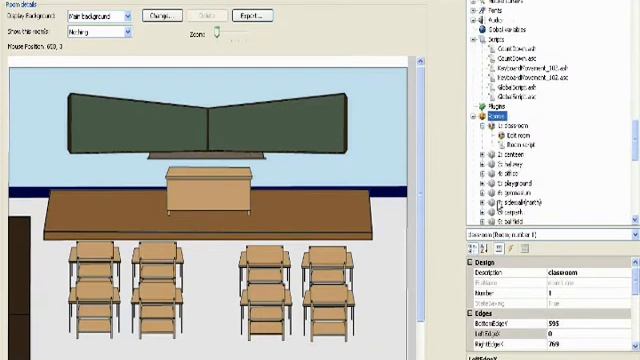Click the grey icon beside 3: hallway

[492, 164]
